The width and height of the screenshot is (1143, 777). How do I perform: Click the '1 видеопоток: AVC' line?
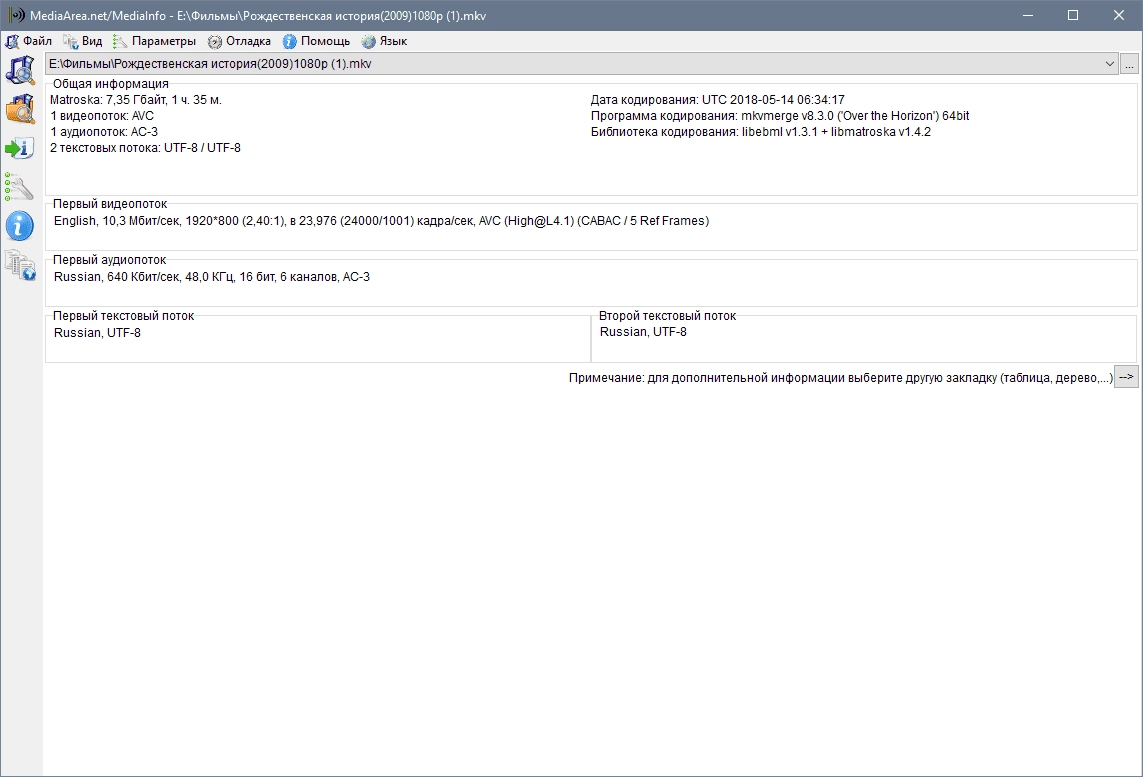(x=102, y=116)
